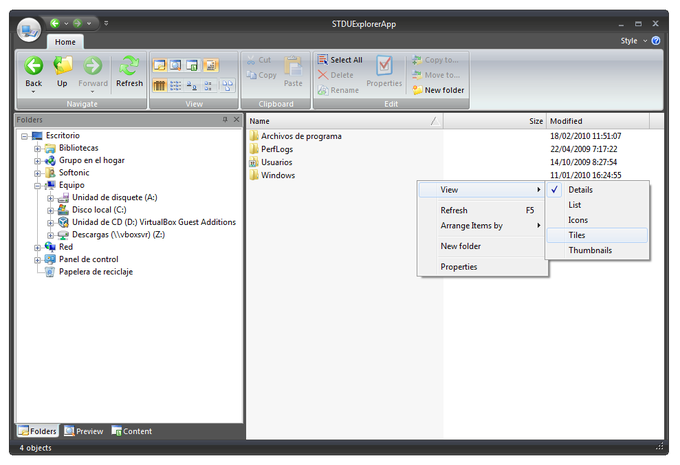680x465 pixels.
Task: Open the Style dropdown
Action: pos(634,41)
